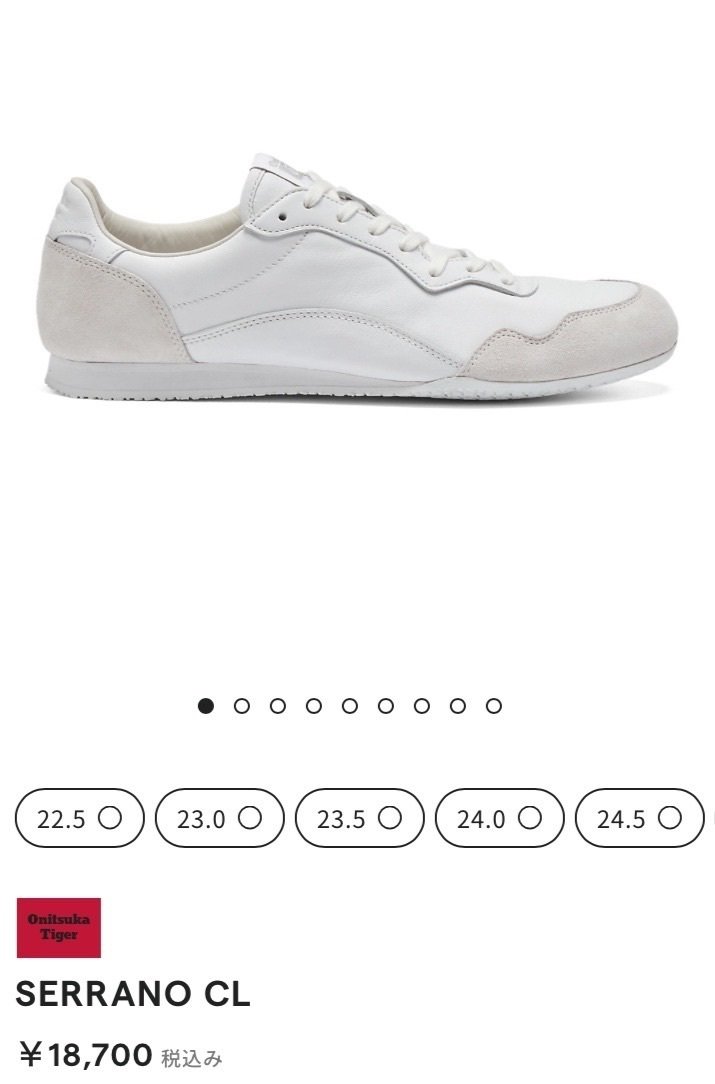The image size is (715, 1084).
Task: Jump to the last carousel dot
Action: tap(493, 706)
